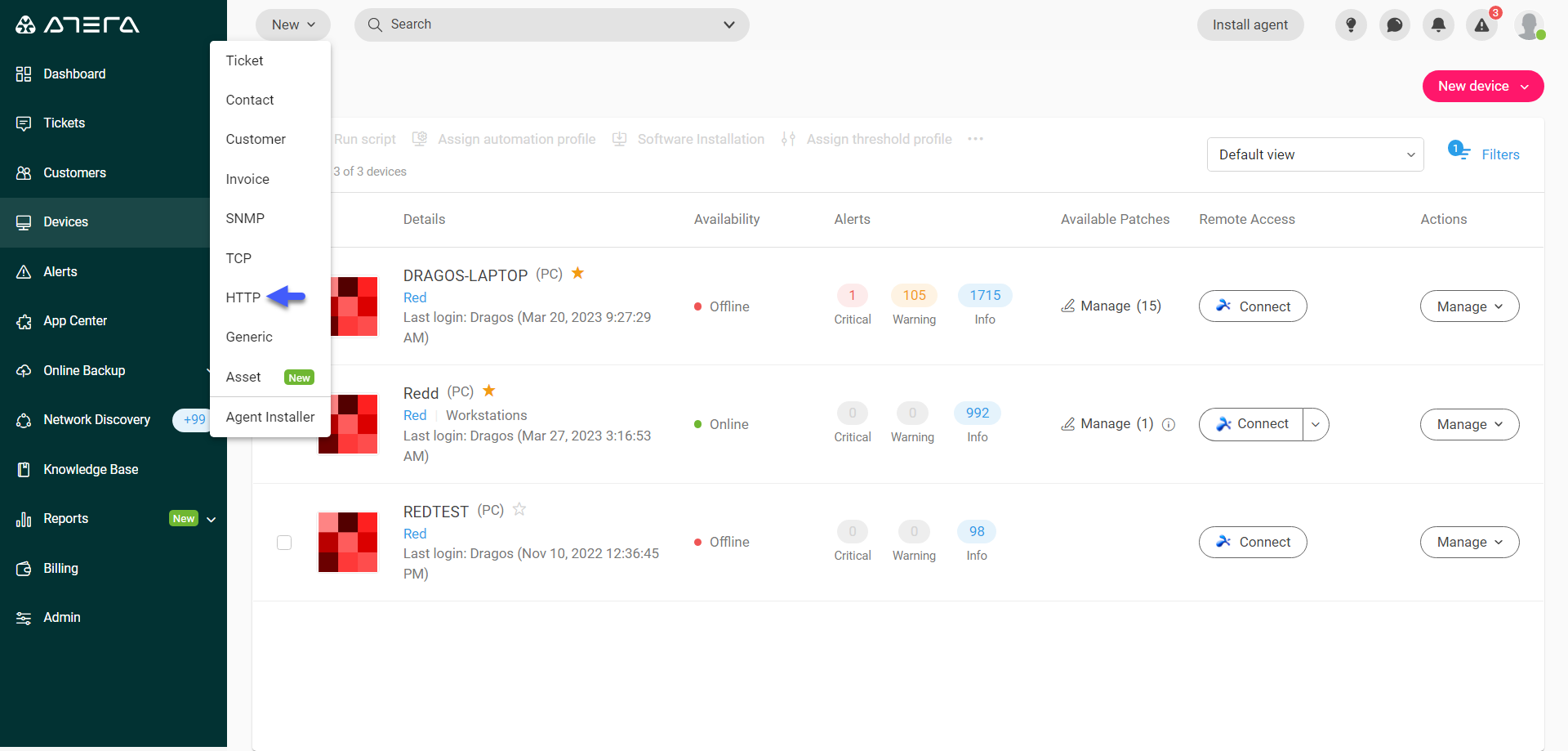The width and height of the screenshot is (1568, 751).
Task: Toggle the favorite star for Redd
Action: pos(489,391)
